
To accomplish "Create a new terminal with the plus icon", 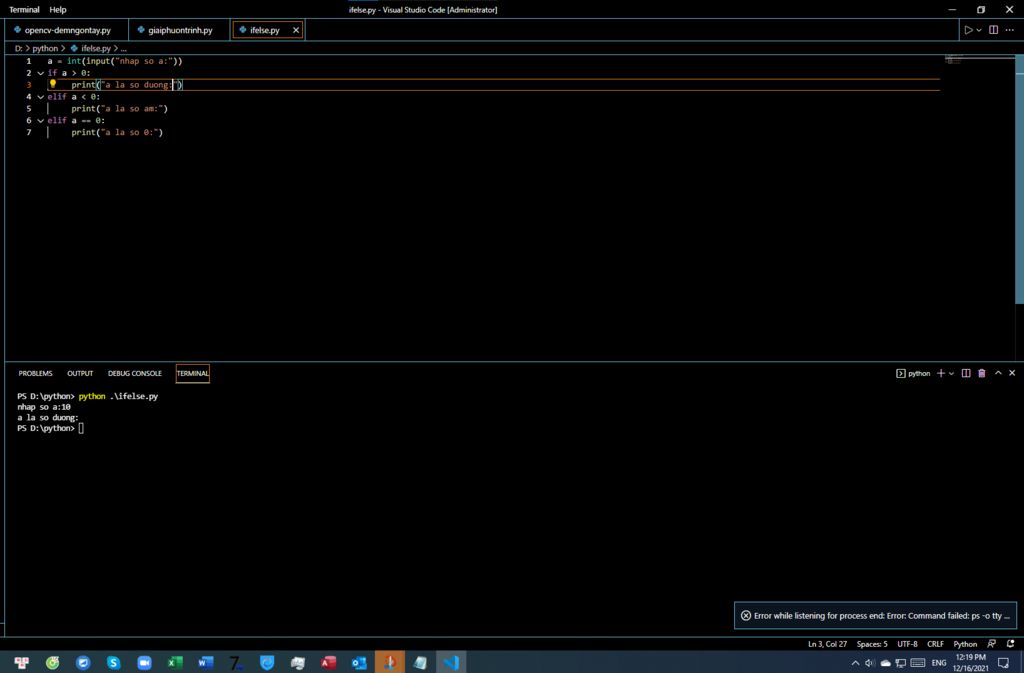I will [940, 373].
